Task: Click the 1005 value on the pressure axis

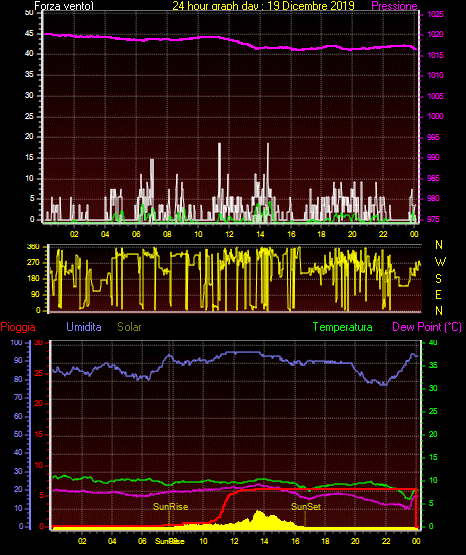Action: (x=435, y=96)
